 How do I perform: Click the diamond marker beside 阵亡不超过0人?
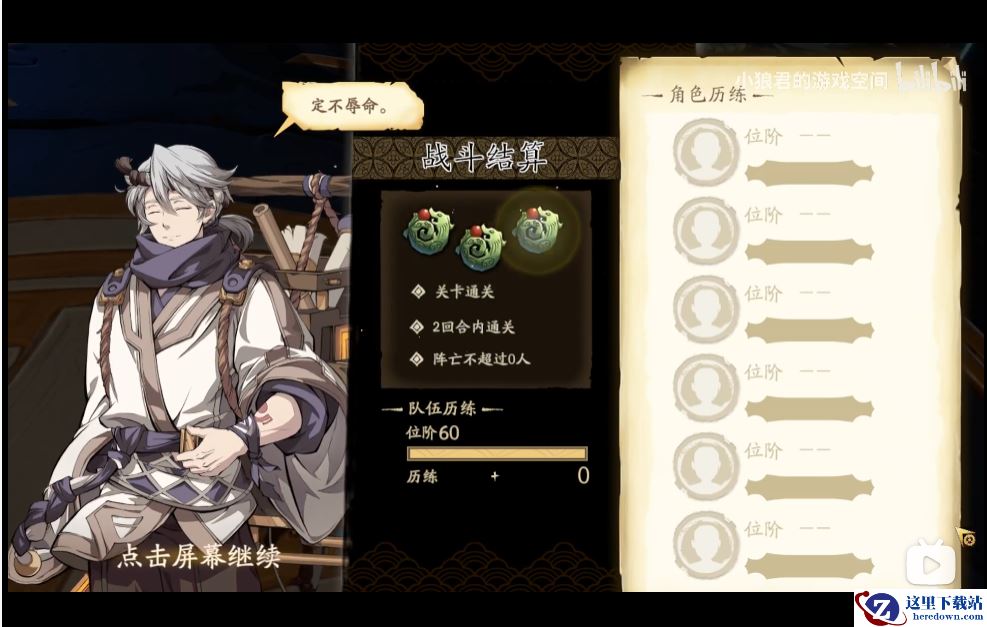(417, 359)
